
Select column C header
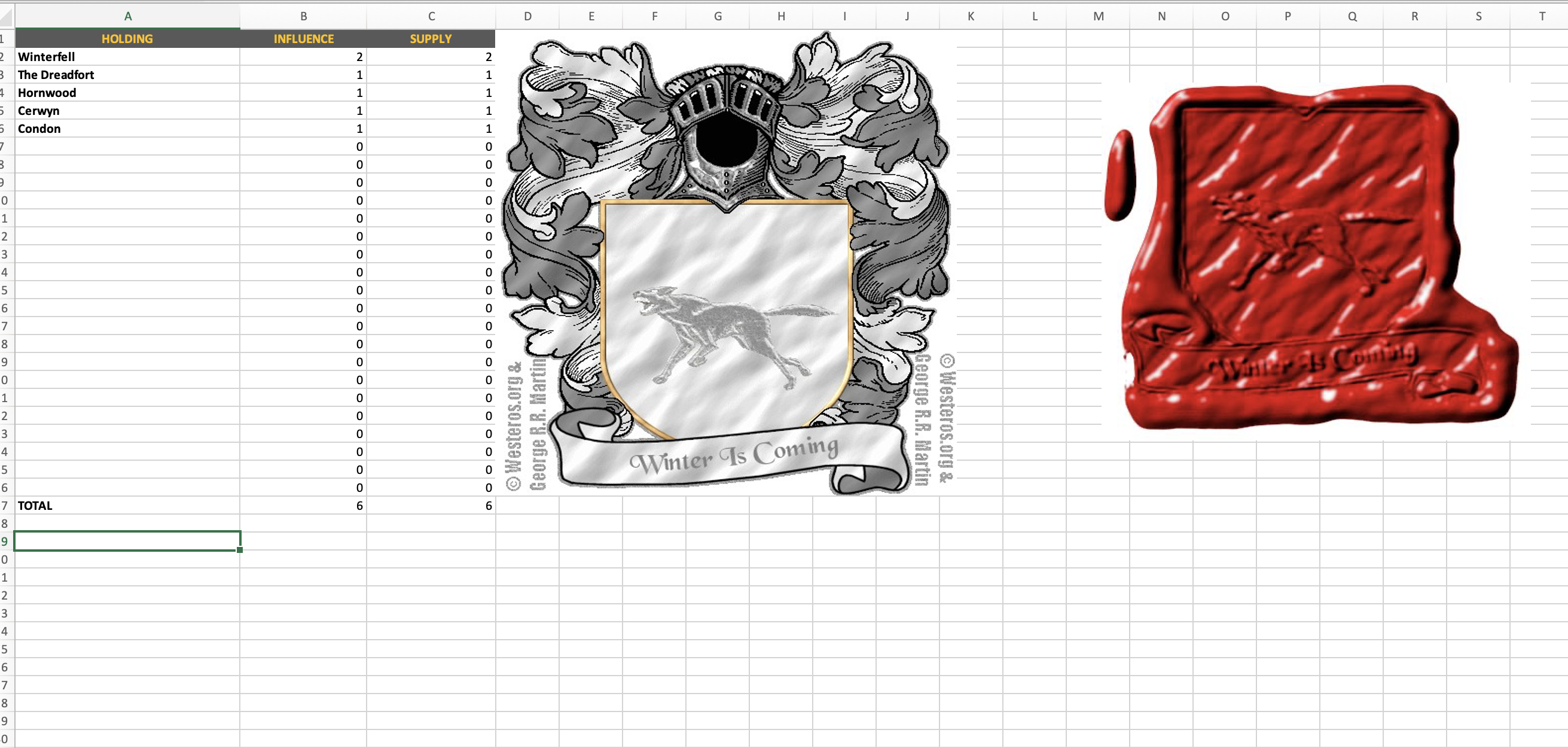pos(431,16)
